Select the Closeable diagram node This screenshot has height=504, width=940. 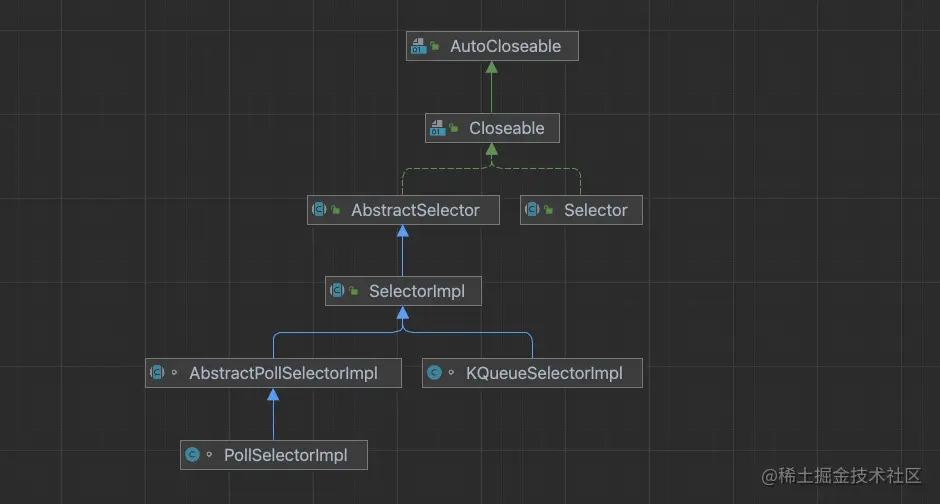pyautogui.click(x=492, y=128)
